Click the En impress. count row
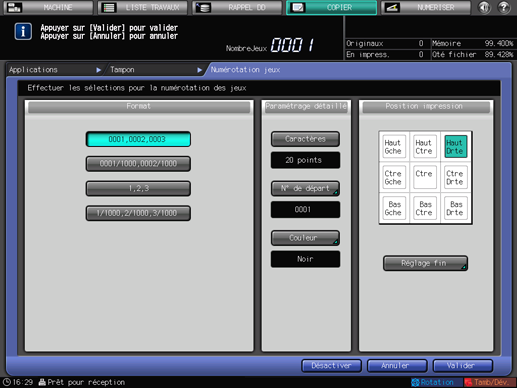The image size is (517, 388). tap(387, 54)
